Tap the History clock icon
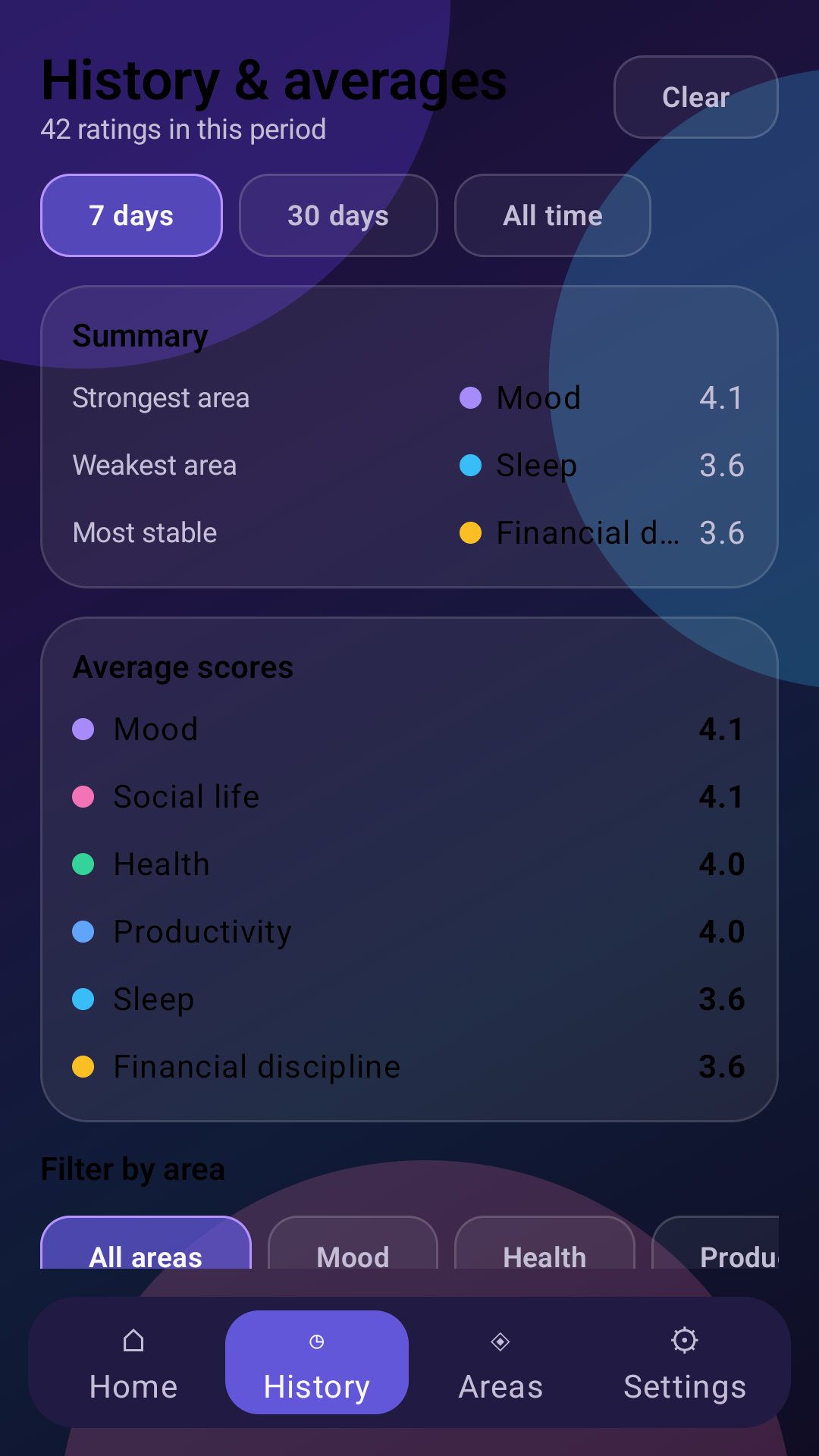 [317, 1341]
